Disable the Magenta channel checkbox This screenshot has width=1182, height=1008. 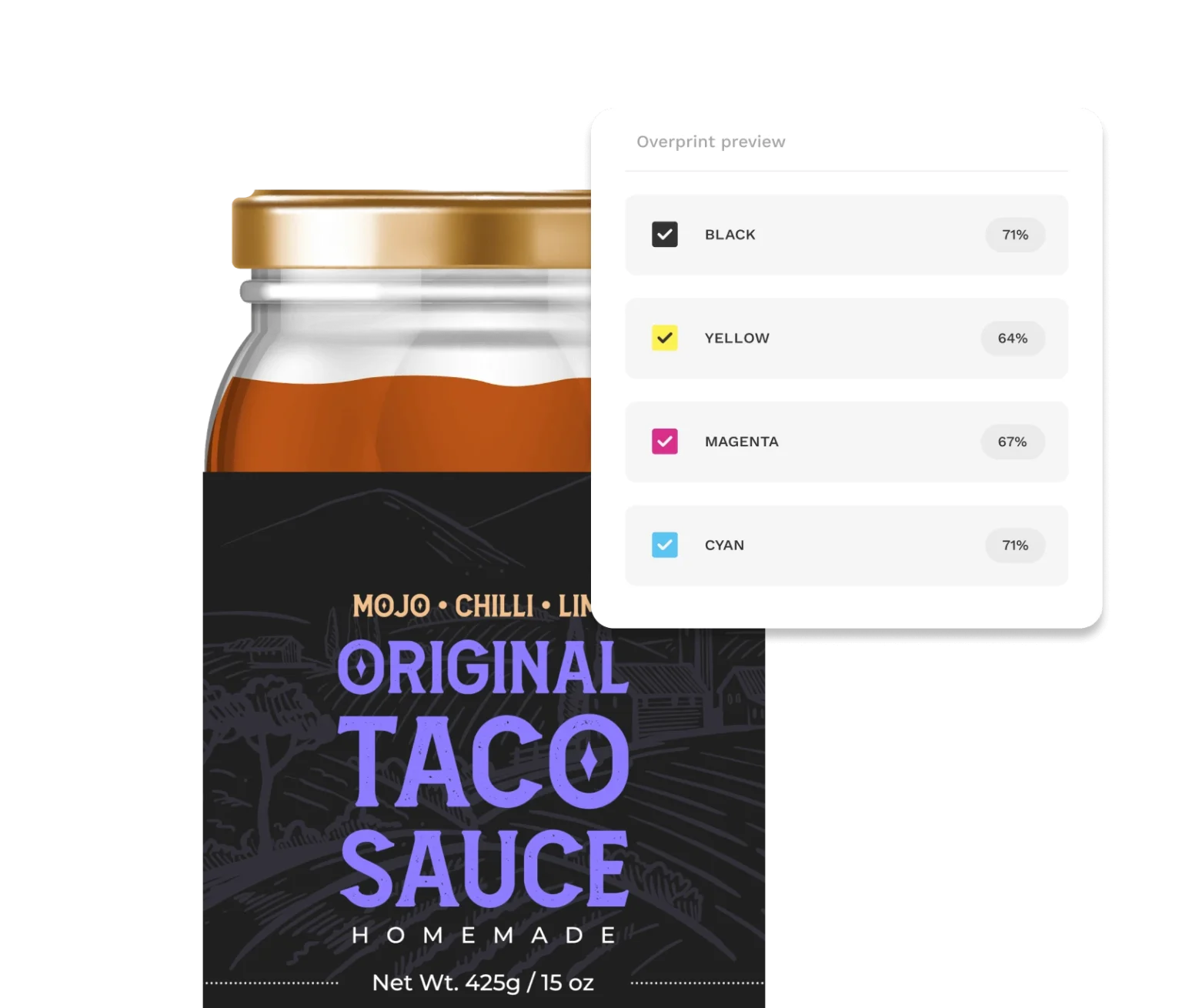click(665, 442)
